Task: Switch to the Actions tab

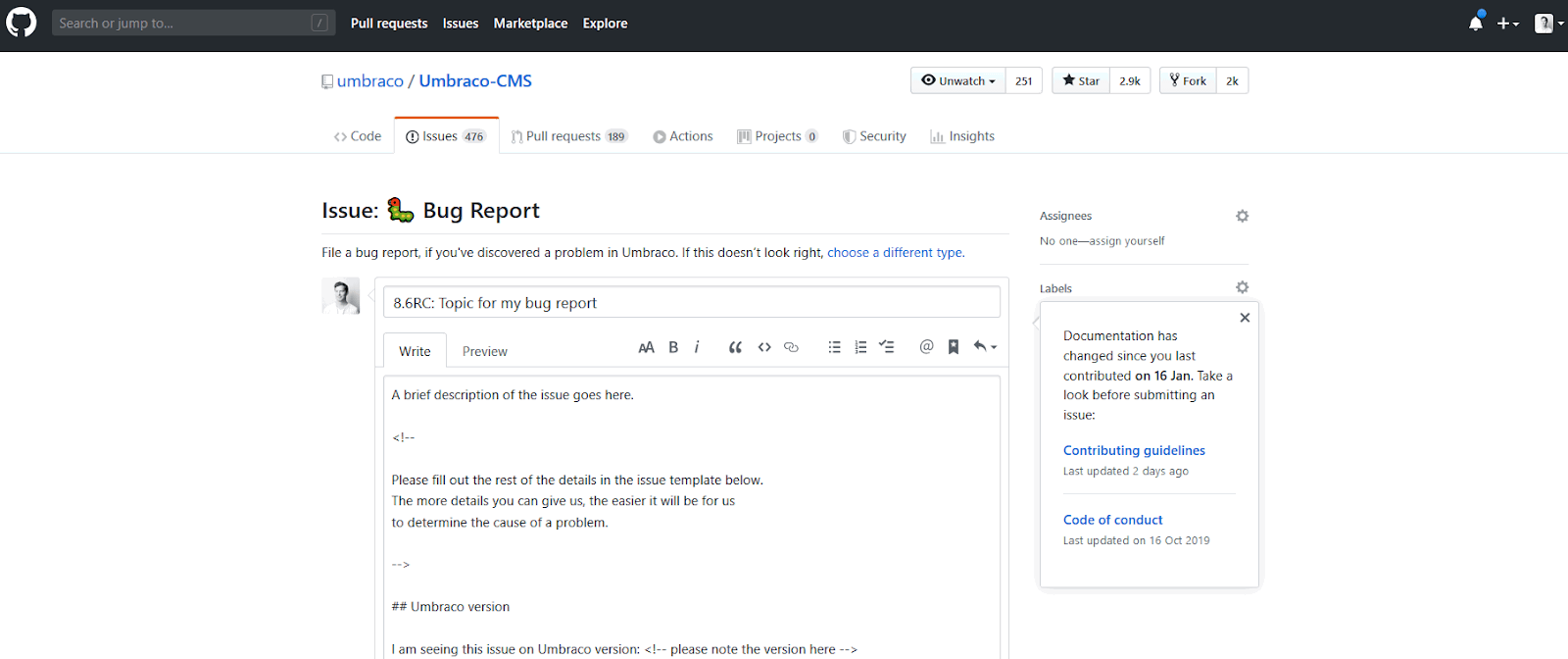Action: pyautogui.click(x=683, y=136)
